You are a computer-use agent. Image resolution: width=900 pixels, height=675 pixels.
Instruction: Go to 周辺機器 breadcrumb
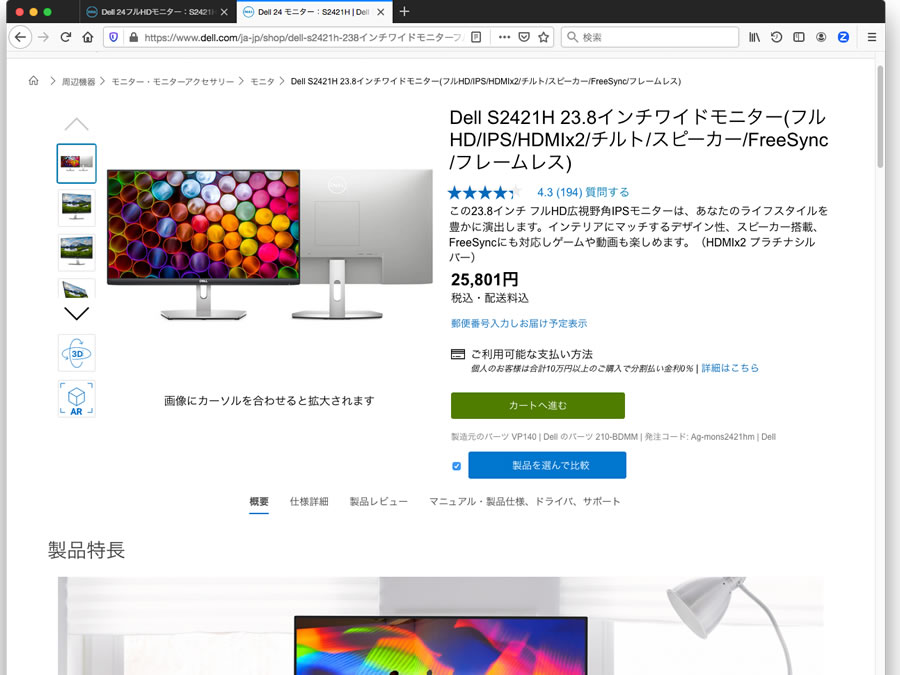[x=79, y=82]
